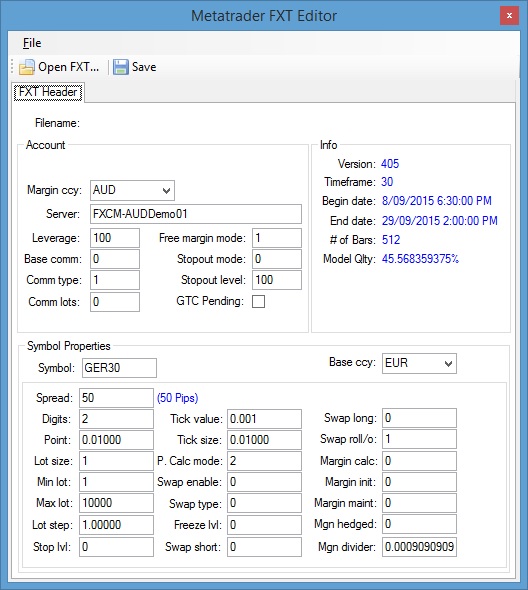528x590 pixels.
Task: Click the Leverage input field
Action: click(x=115, y=238)
